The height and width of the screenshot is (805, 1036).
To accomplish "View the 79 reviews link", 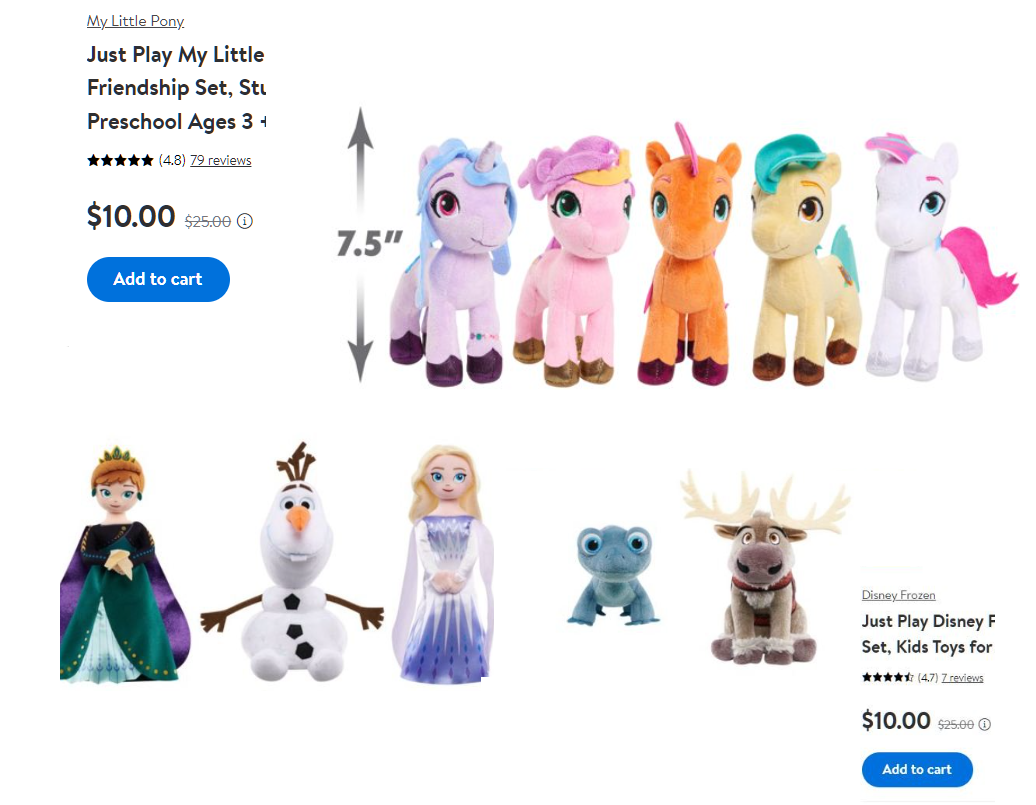I will tap(221, 160).
